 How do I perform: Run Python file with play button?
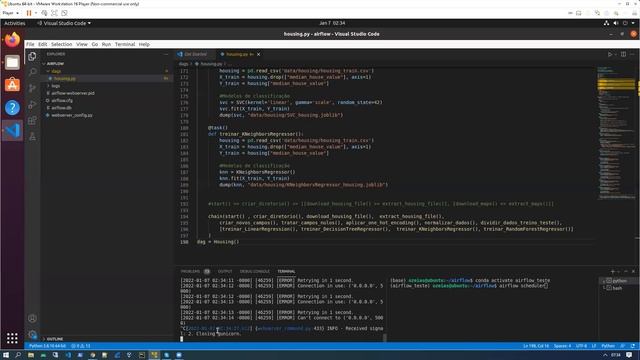pyautogui.click(x=610, y=54)
